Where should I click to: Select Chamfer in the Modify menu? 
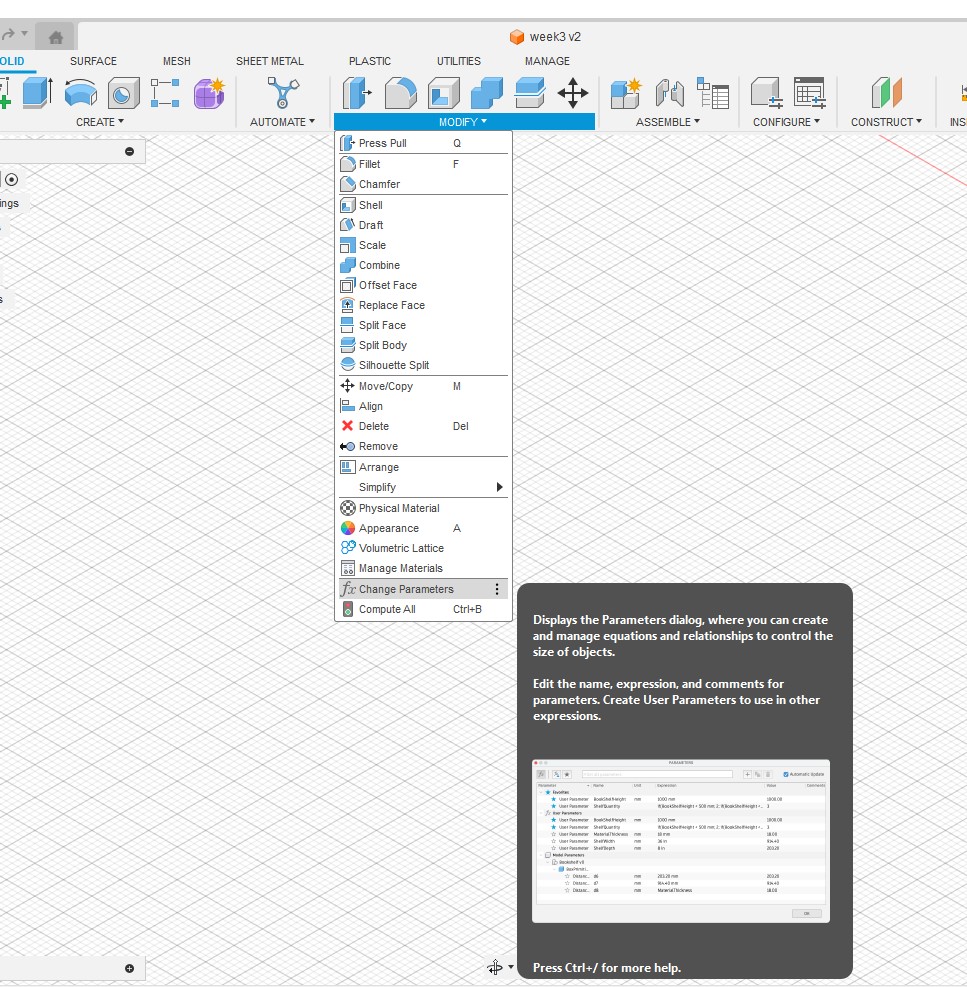(423, 184)
